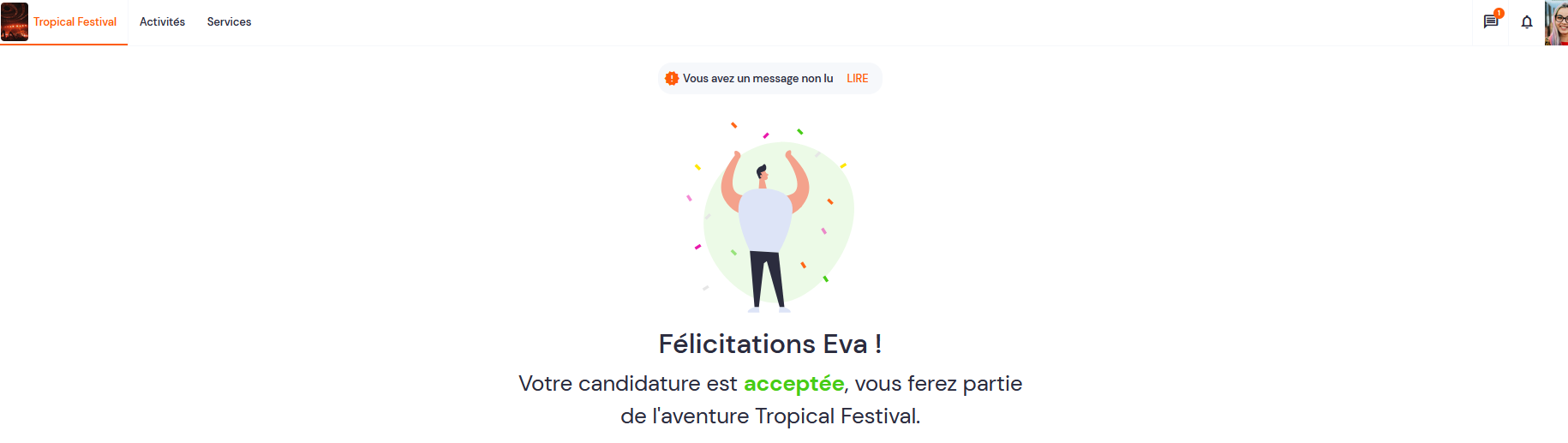Click the LIRE link
1568x443 pixels.
pyautogui.click(x=857, y=78)
